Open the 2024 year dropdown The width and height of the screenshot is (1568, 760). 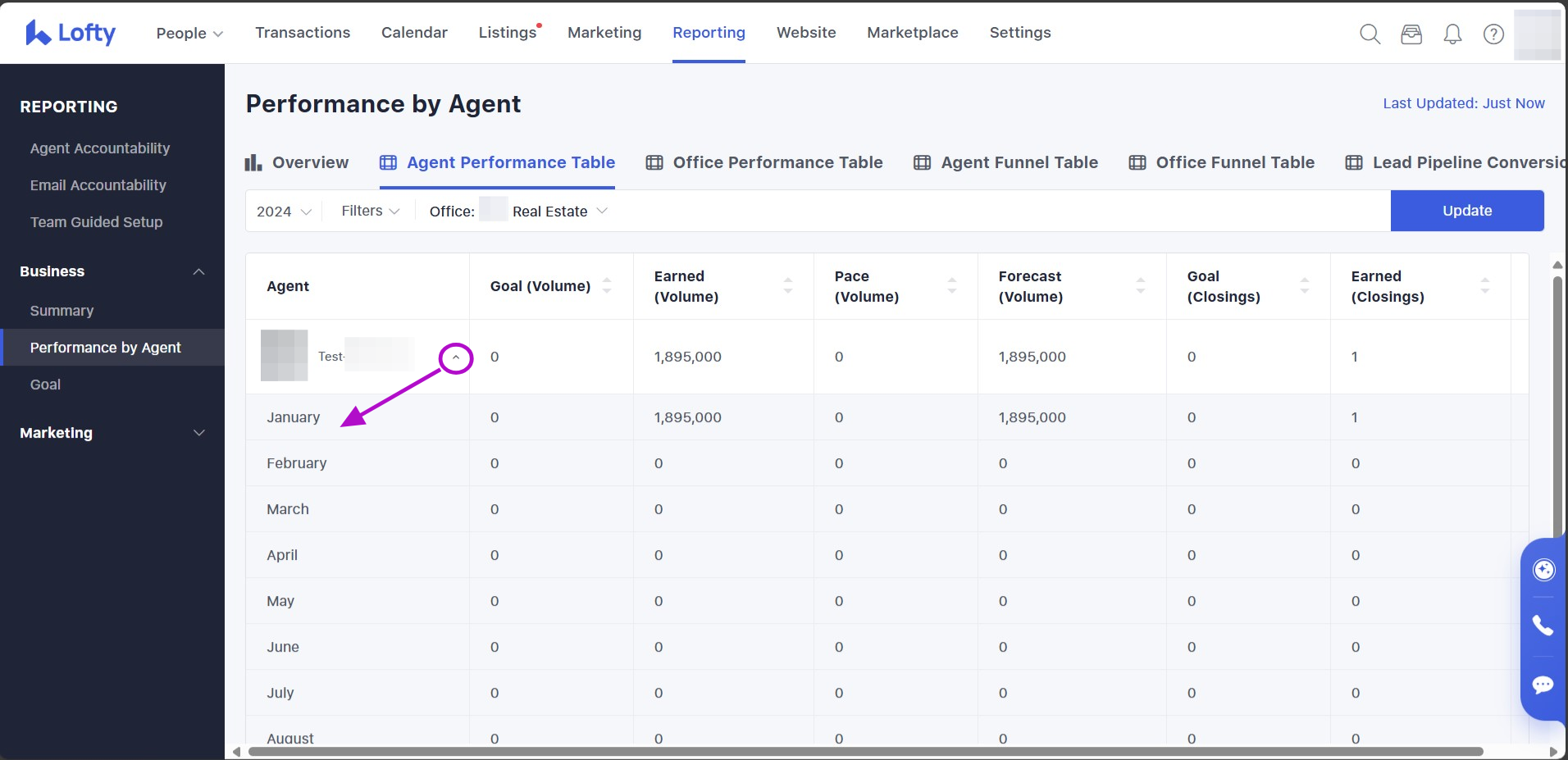pos(284,212)
